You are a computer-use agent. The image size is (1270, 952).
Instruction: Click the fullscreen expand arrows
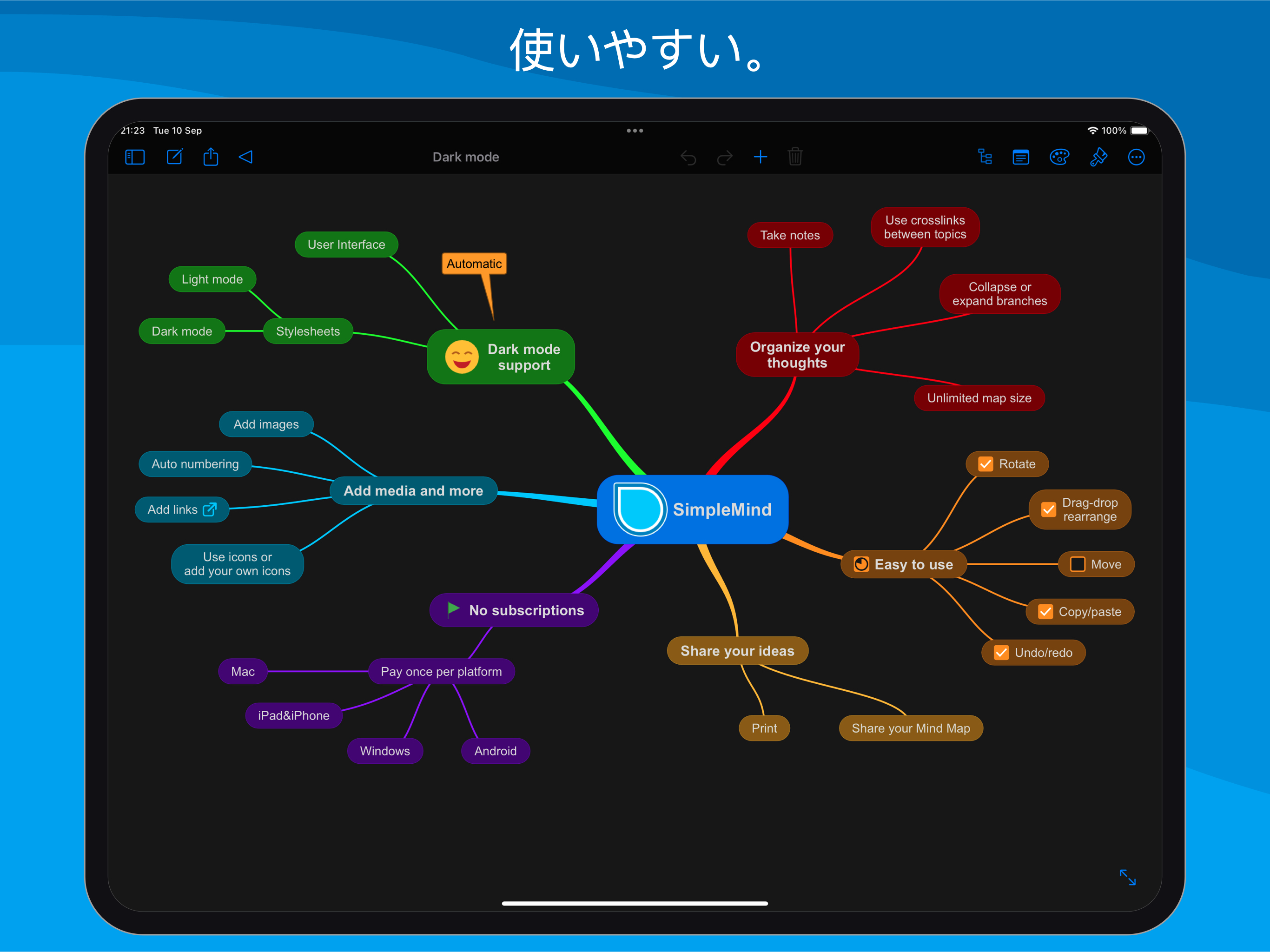click(x=1128, y=877)
